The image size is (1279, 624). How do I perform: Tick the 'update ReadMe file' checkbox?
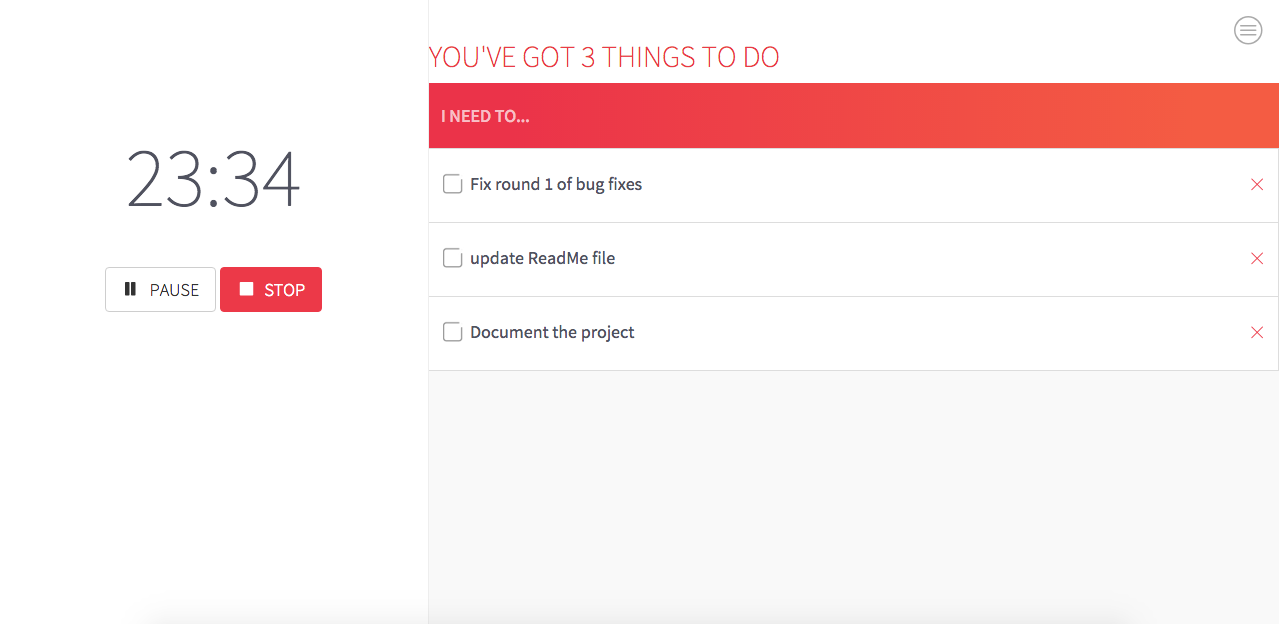click(x=452, y=258)
